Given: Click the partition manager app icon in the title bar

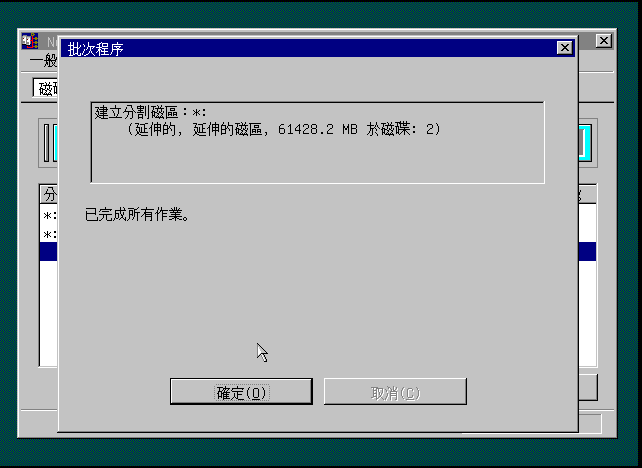Looking at the screenshot, I should pos(30,41).
